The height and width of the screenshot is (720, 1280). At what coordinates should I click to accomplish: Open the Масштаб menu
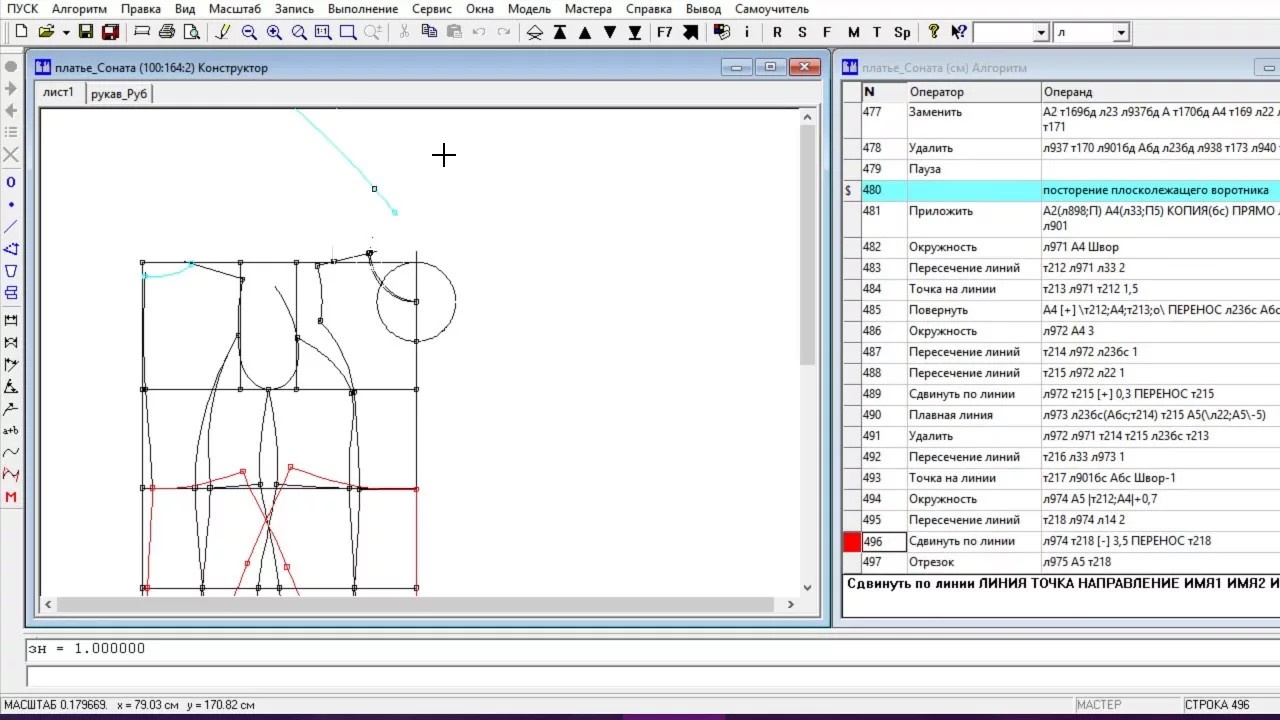[x=235, y=9]
